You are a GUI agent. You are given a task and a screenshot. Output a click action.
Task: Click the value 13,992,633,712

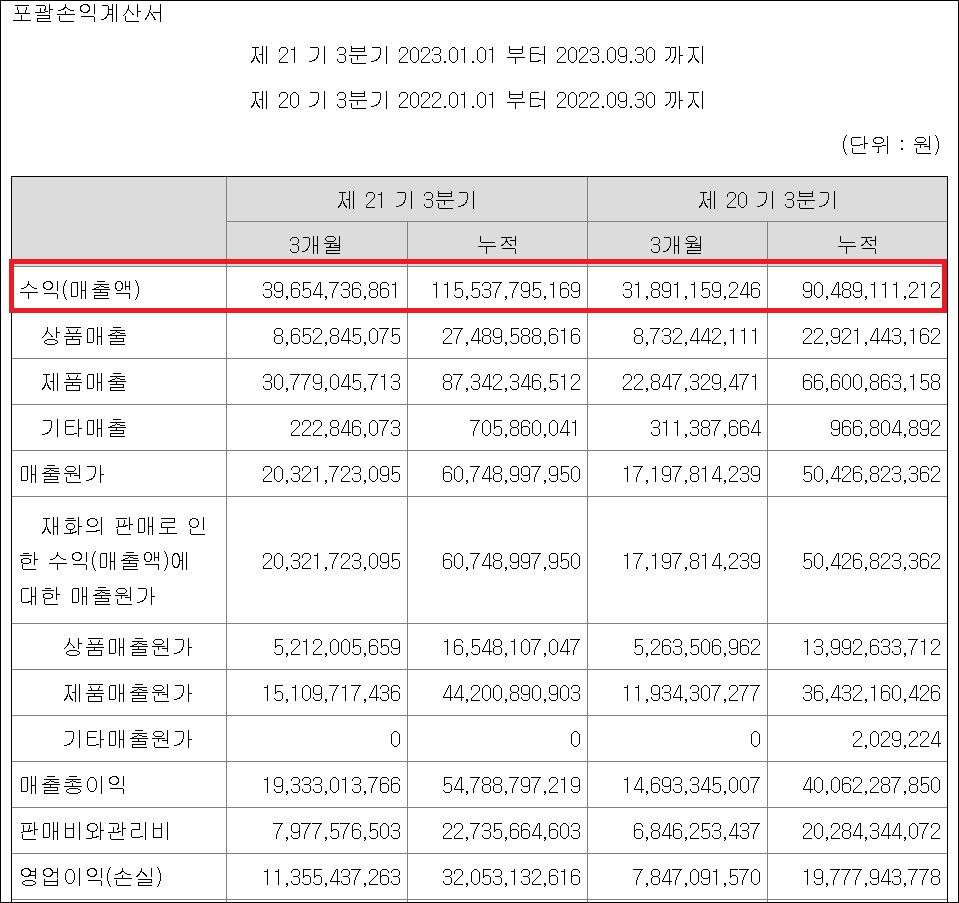pyautogui.click(x=871, y=647)
